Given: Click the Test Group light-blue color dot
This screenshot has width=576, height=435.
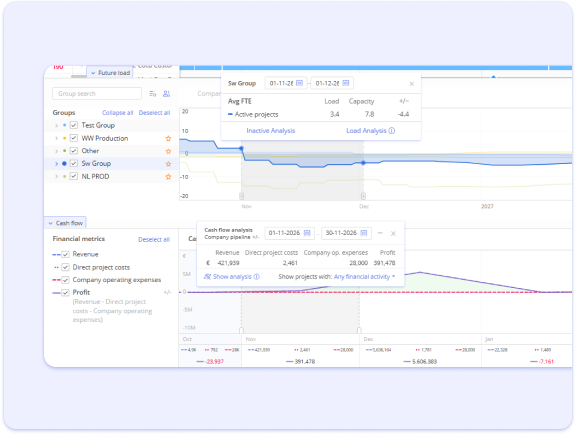Looking at the screenshot, I should [65, 126].
